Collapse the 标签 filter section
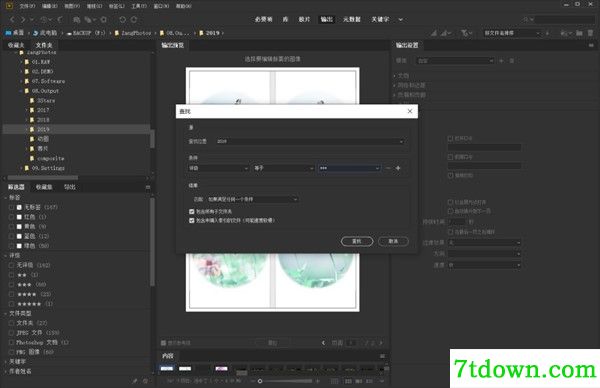 click(x=6, y=197)
